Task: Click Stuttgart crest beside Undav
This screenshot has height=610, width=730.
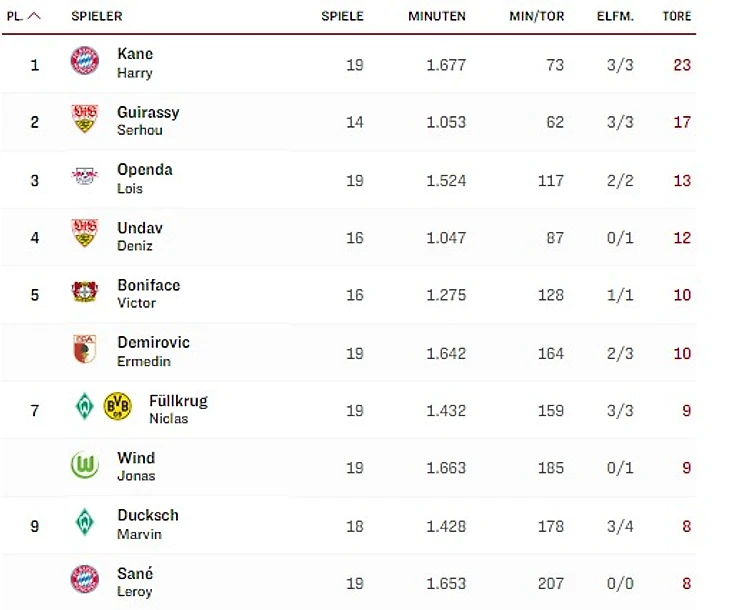Action: click(x=85, y=234)
